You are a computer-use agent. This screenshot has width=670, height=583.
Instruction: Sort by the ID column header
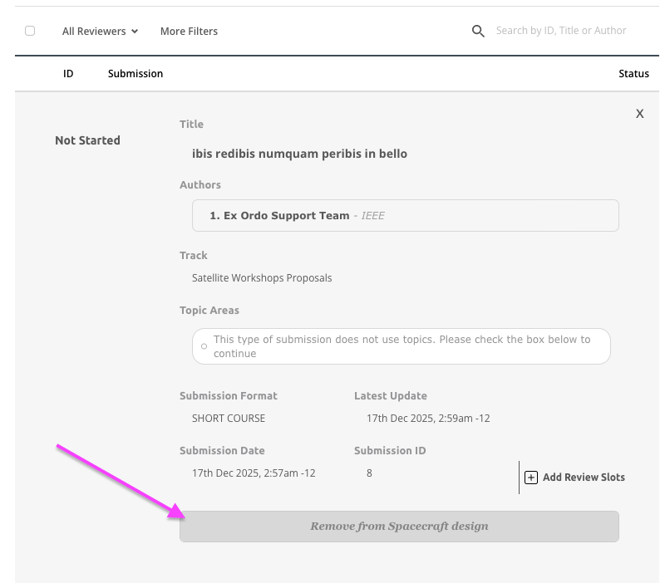(x=68, y=74)
